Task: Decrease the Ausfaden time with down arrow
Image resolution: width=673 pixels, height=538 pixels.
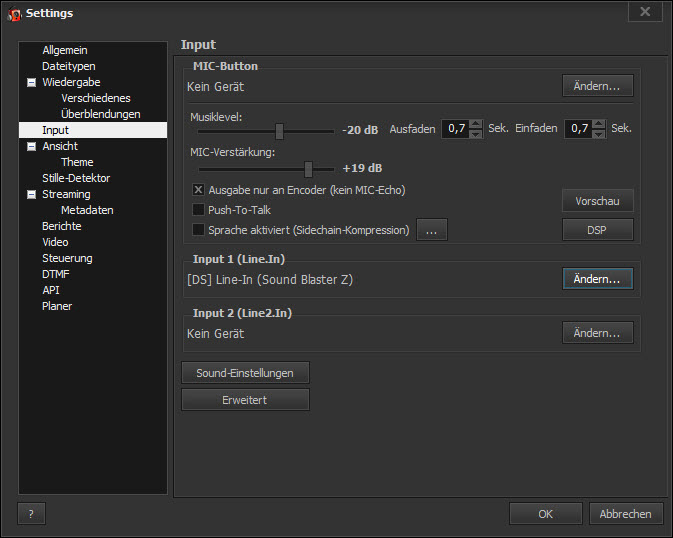Action: pyautogui.click(x=476, y=134)
